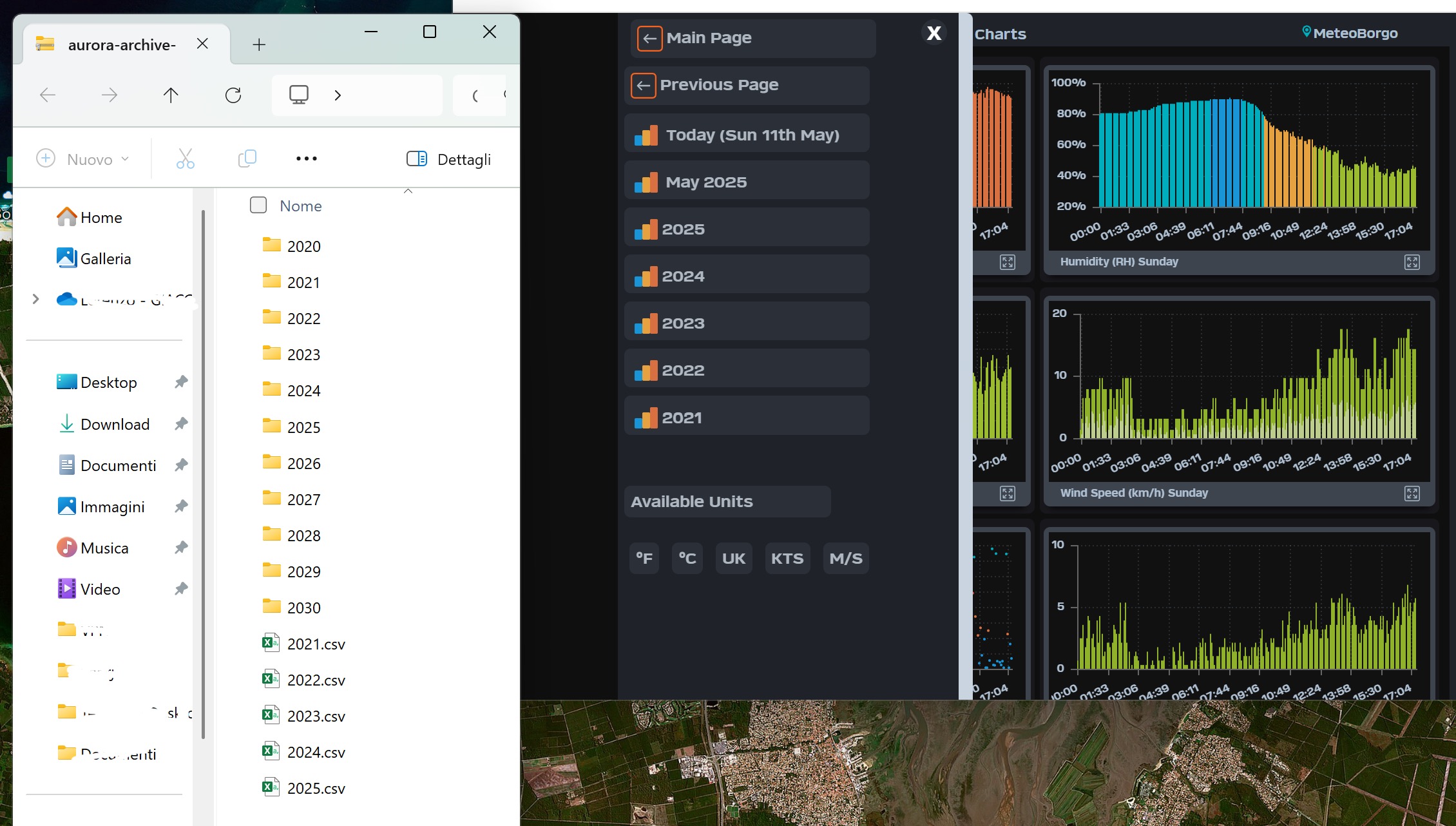
Task: Select the 2024.csv file name
Action: [x=316, y=752]
